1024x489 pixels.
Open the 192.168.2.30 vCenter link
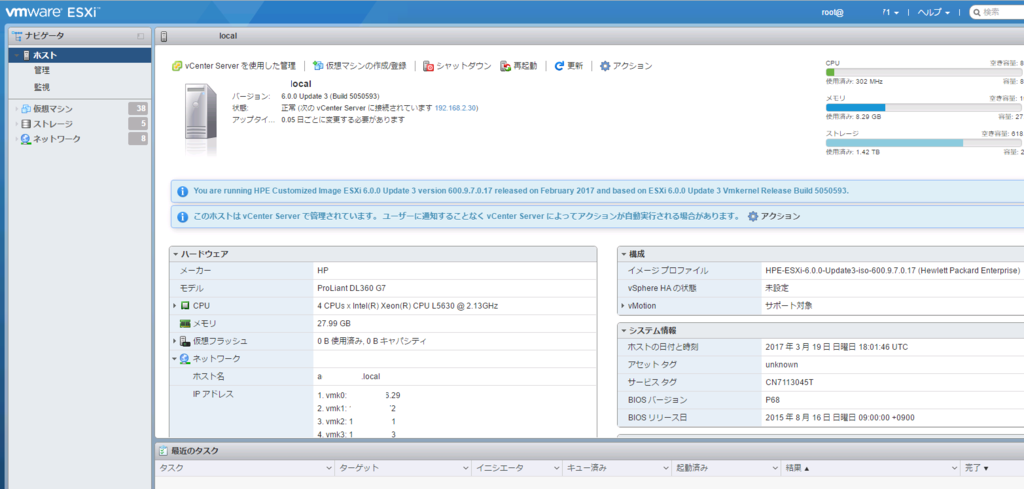[x=455, y=108]
